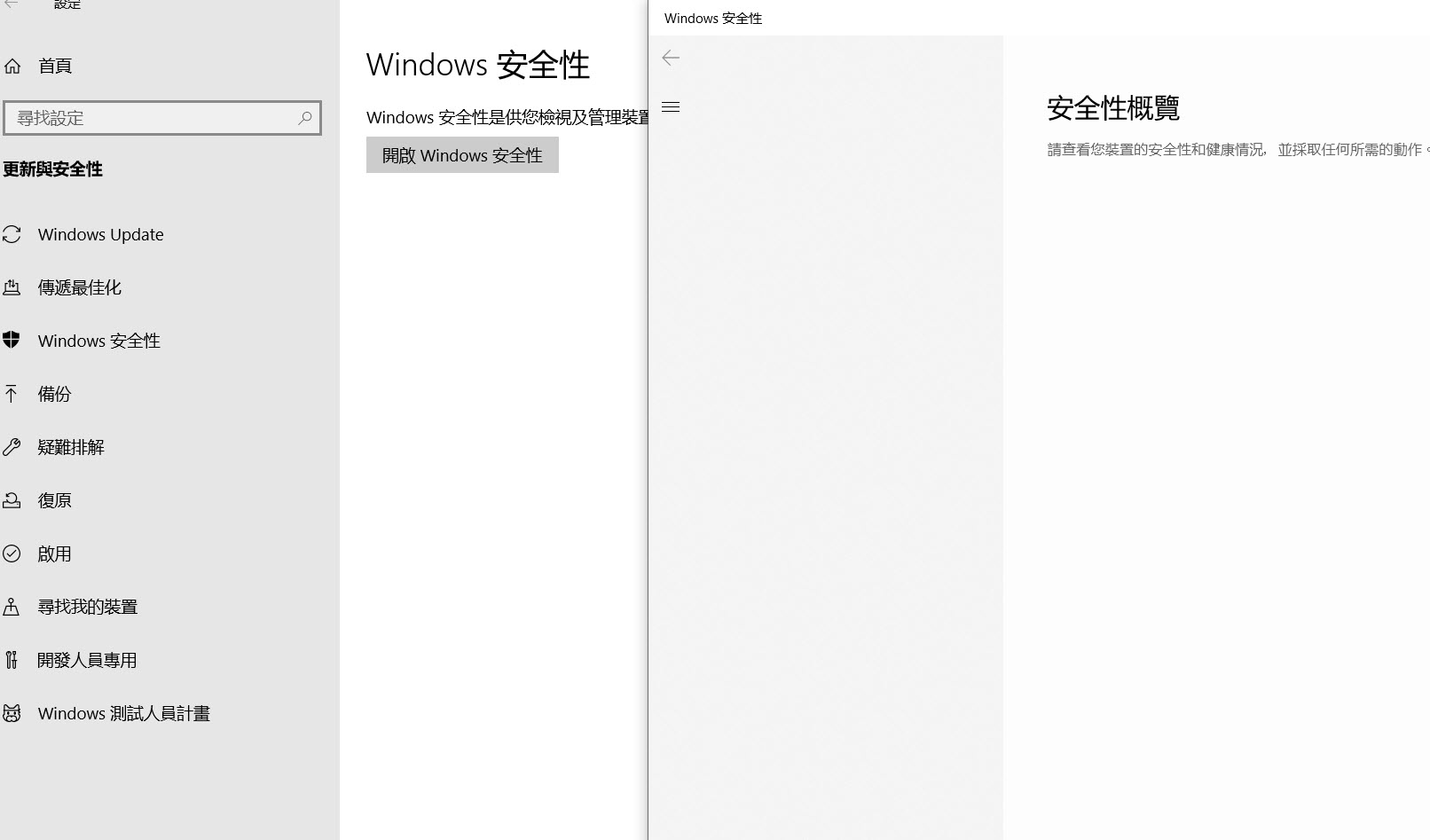
Task: Click the upload arrow icon for 備份
Action: click(12, 394)
